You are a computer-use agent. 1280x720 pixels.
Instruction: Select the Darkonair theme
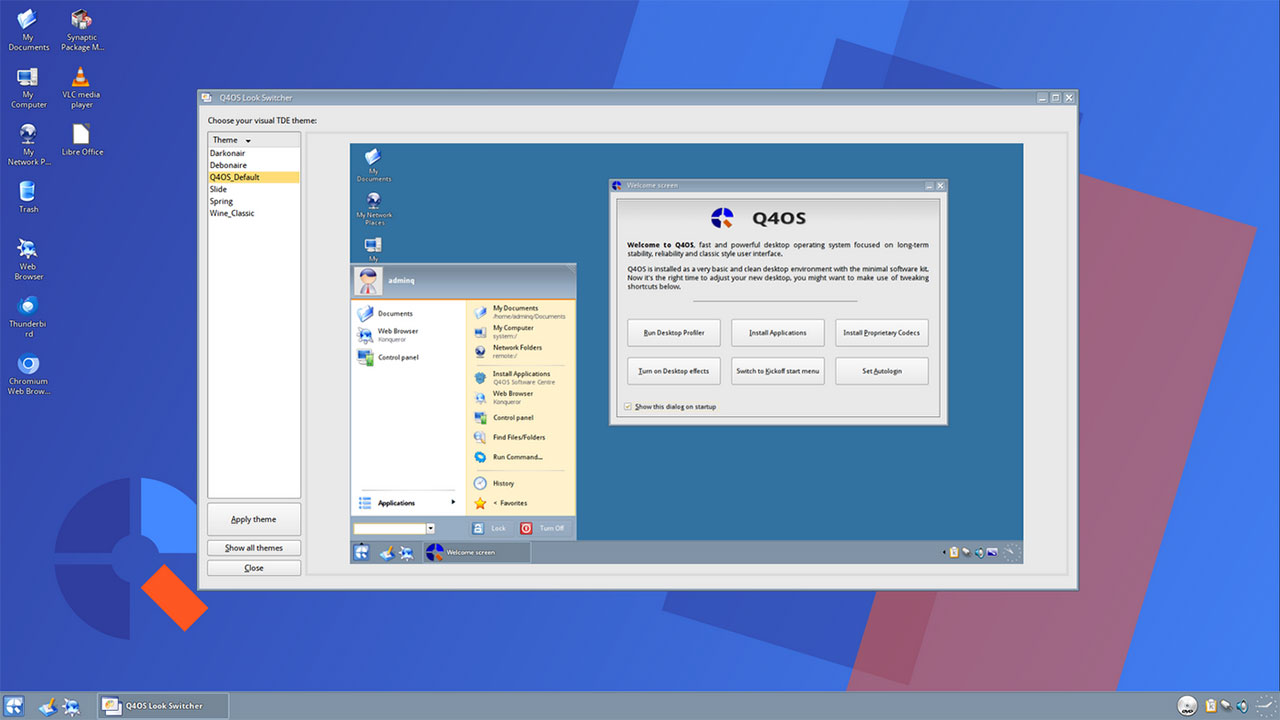tap(254, 153)
